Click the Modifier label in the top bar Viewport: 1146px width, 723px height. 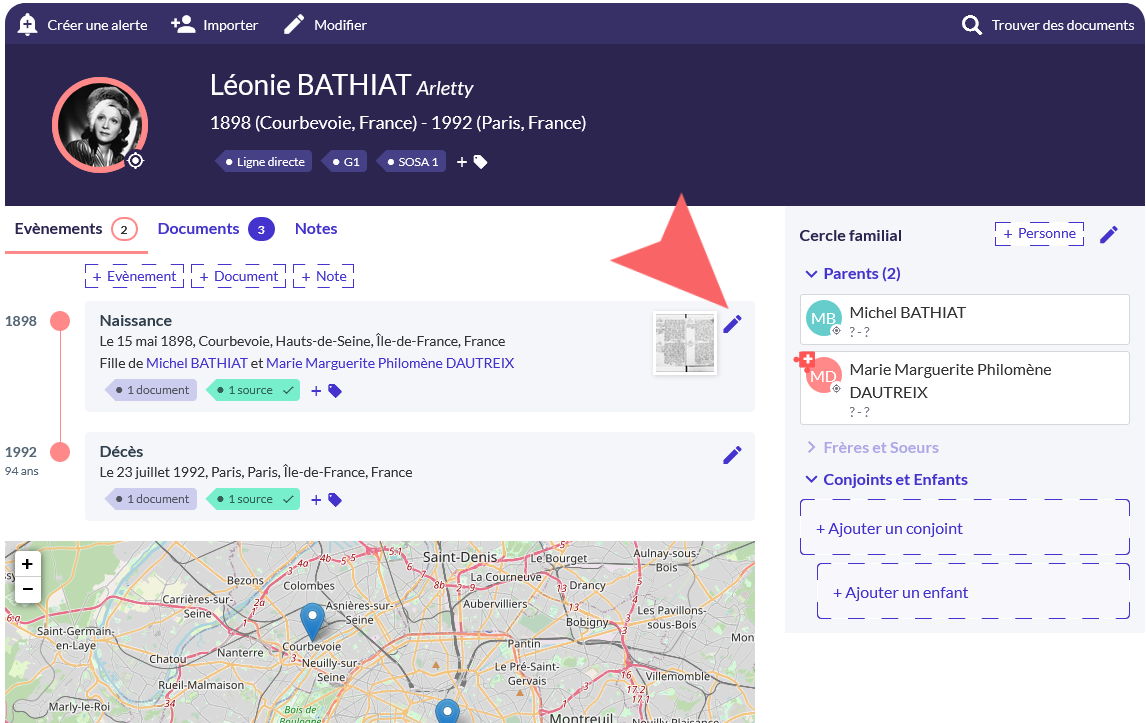click(x=341, y=25)
